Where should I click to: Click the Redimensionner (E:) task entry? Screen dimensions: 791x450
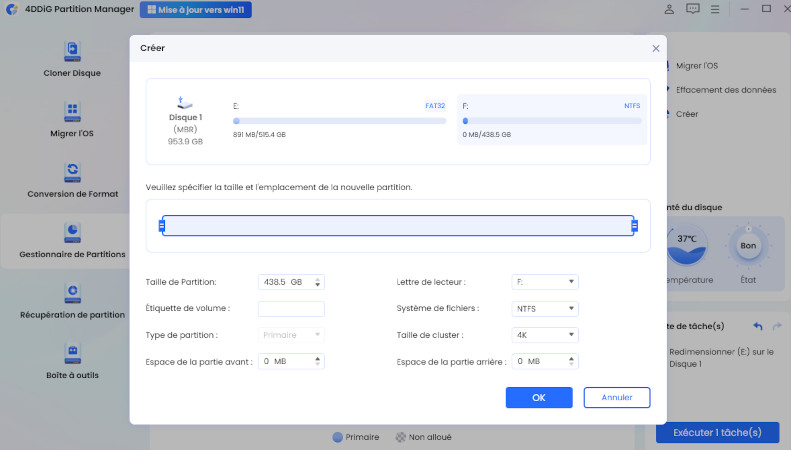pos(721,358)
